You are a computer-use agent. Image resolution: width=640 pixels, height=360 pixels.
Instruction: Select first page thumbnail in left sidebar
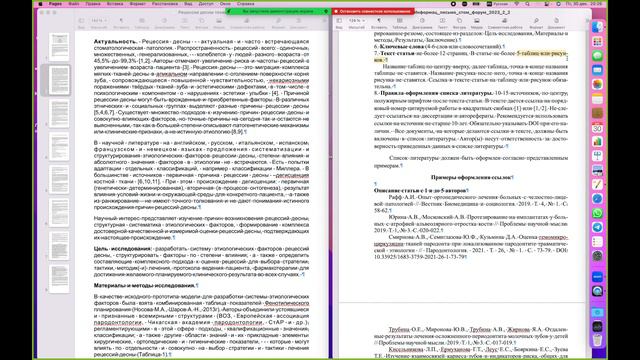60,47
